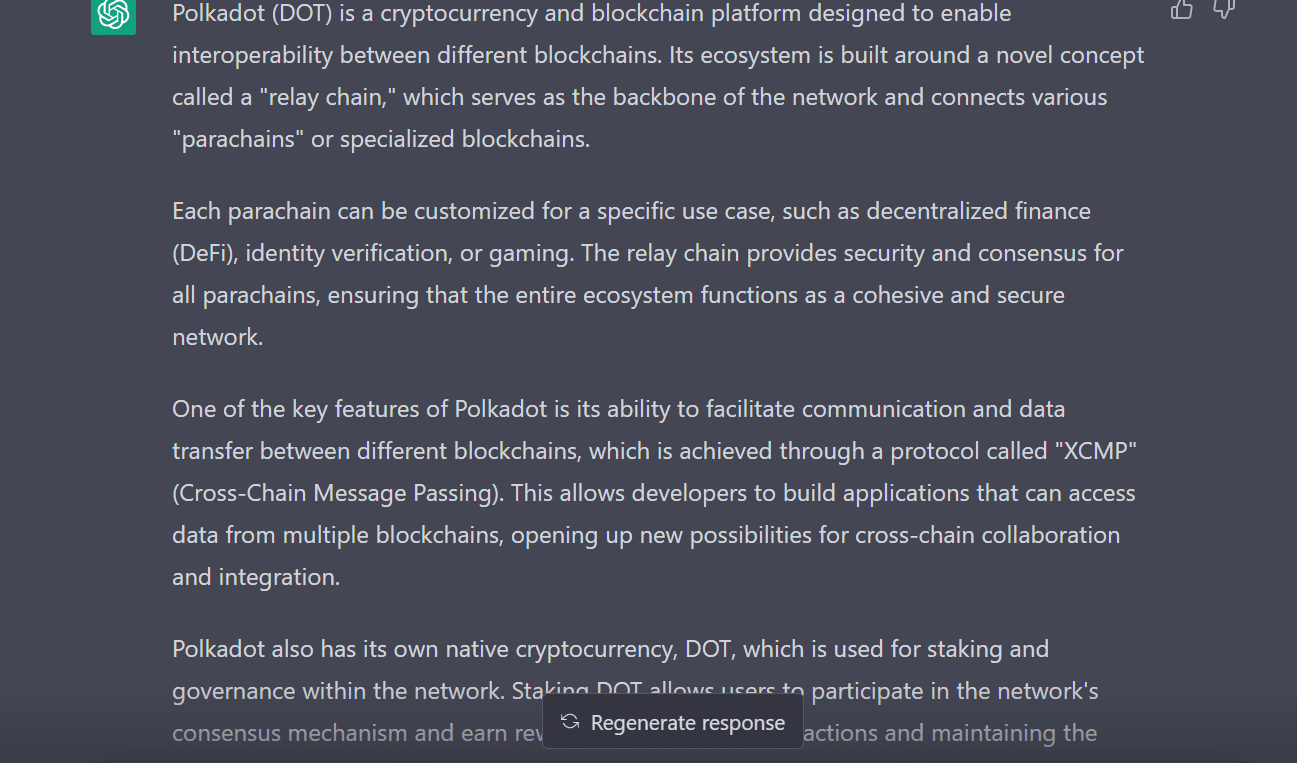Click the "(DeFi)," abbreviation text

tap(205, 253)
